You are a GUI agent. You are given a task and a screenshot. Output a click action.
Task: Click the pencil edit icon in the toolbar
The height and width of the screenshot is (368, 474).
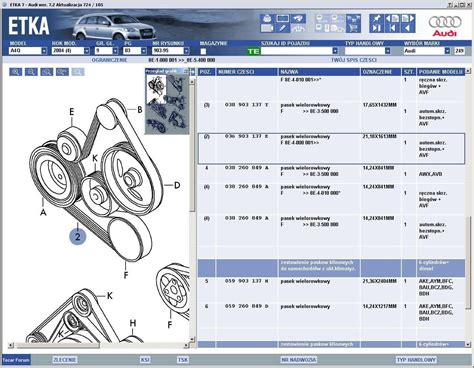[x=282, y=28]
